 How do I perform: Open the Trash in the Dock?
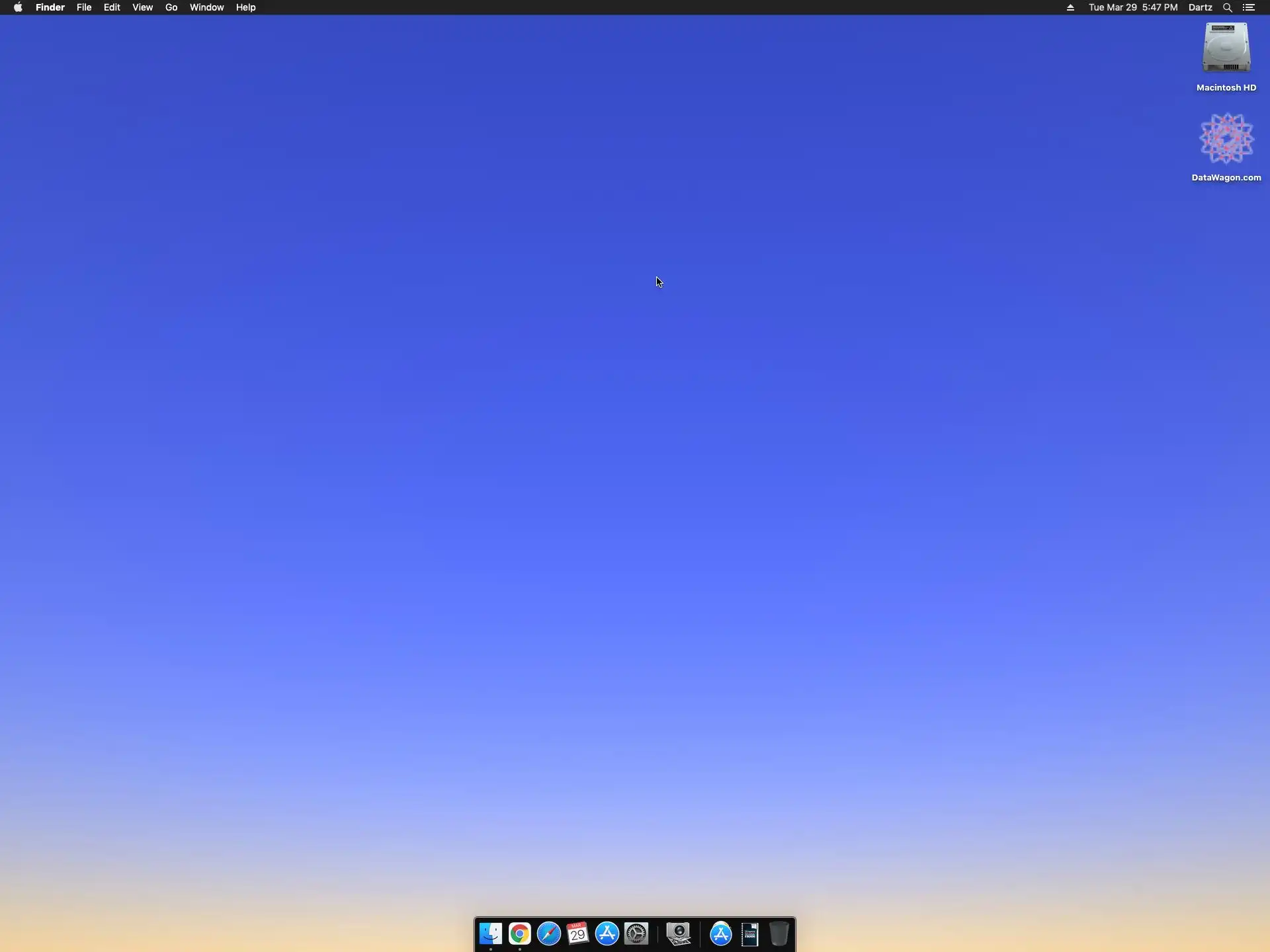[779, 933]
